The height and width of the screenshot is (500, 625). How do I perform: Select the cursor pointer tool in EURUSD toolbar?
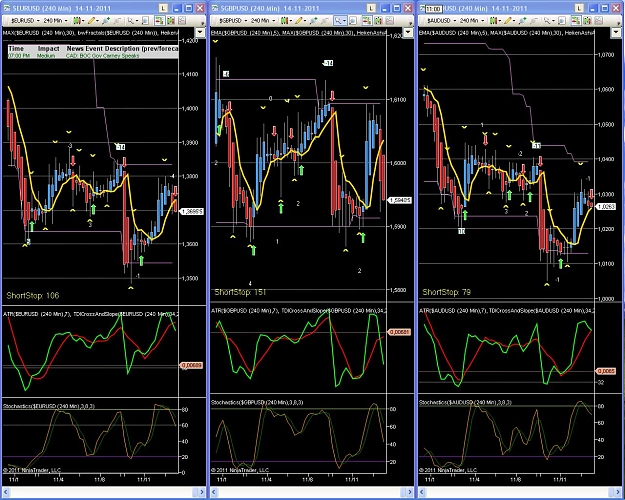(x=132, y=20)
